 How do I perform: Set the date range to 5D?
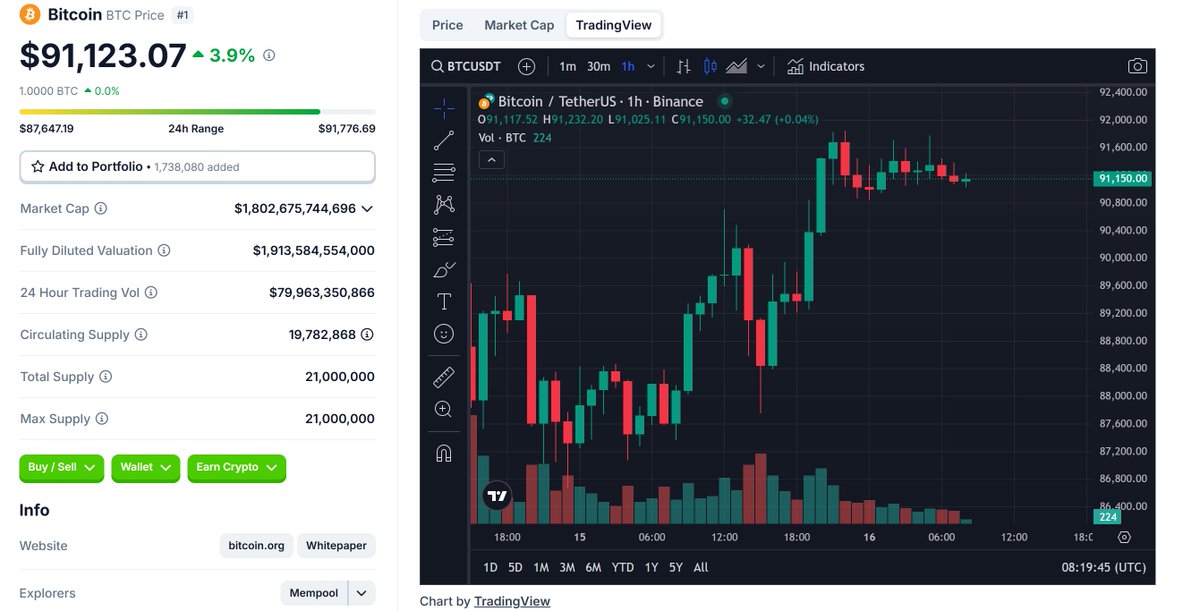pyautogui.click(x=515, y=567)
